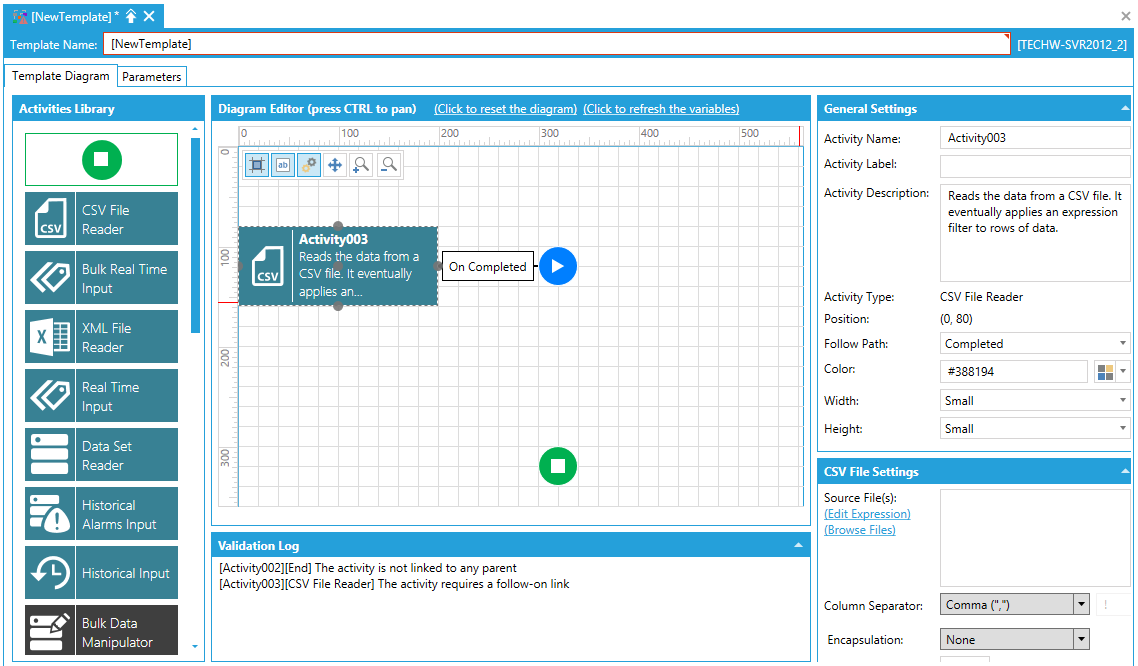Image resolution: width=1138 pixels, height=666 pixels.
Task: Toggle the grid display button in diagram toolbar
Action: (x=257, y=165)
